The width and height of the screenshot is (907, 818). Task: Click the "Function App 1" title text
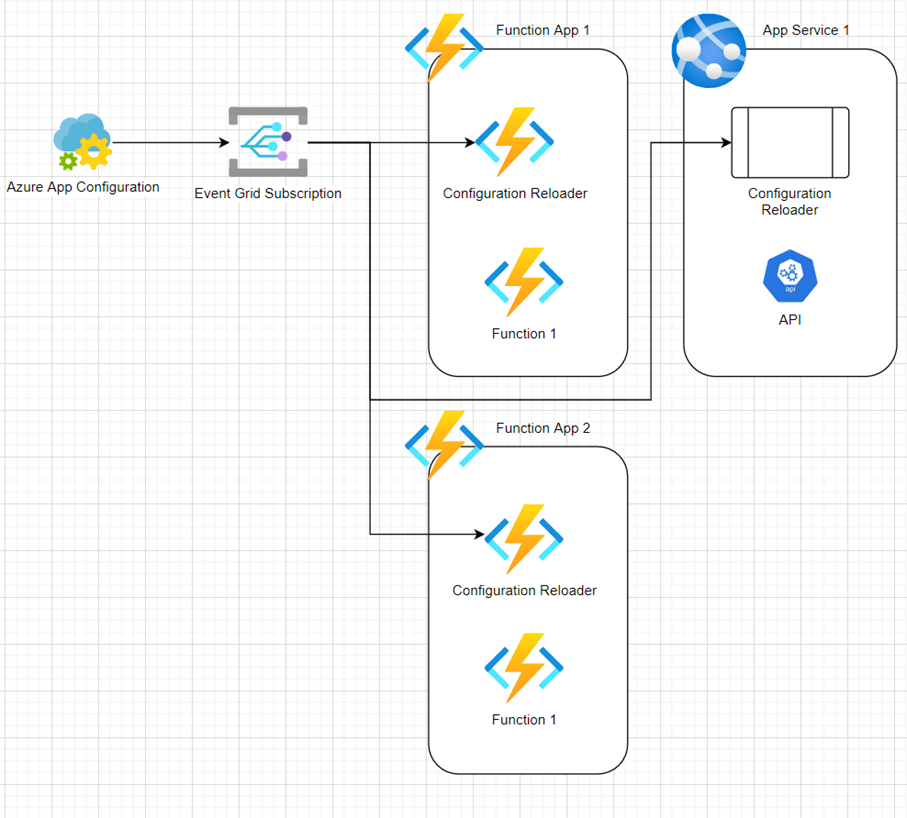tap(543, 30)
